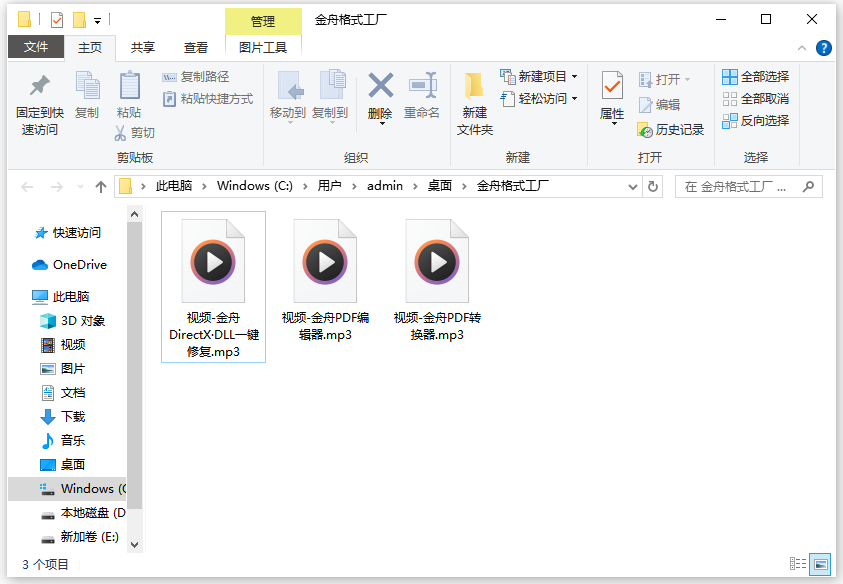Select This PC (此电脑) in sidebar
Viewport: 843px width, 584px height.
coord(60,296)
